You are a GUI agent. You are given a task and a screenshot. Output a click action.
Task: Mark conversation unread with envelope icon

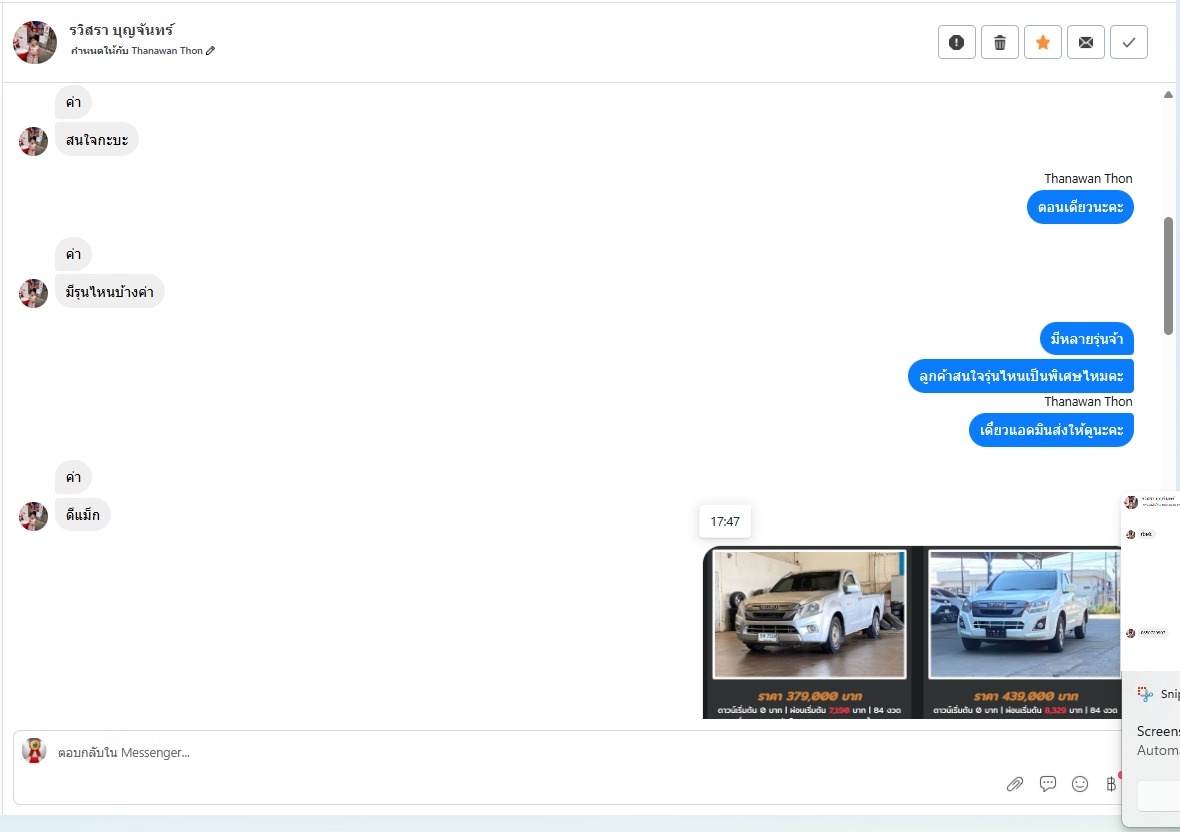1085,42
